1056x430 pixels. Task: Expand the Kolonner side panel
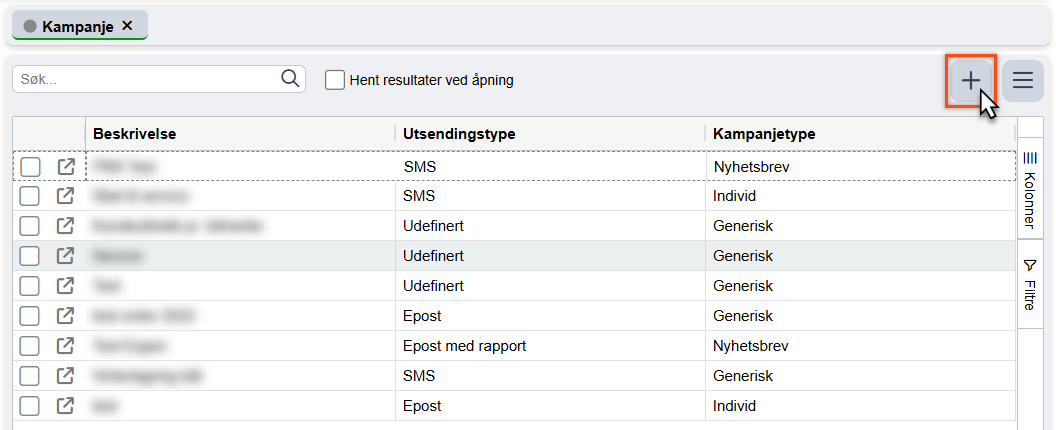pyautogui.click(x=1030, y=191)
